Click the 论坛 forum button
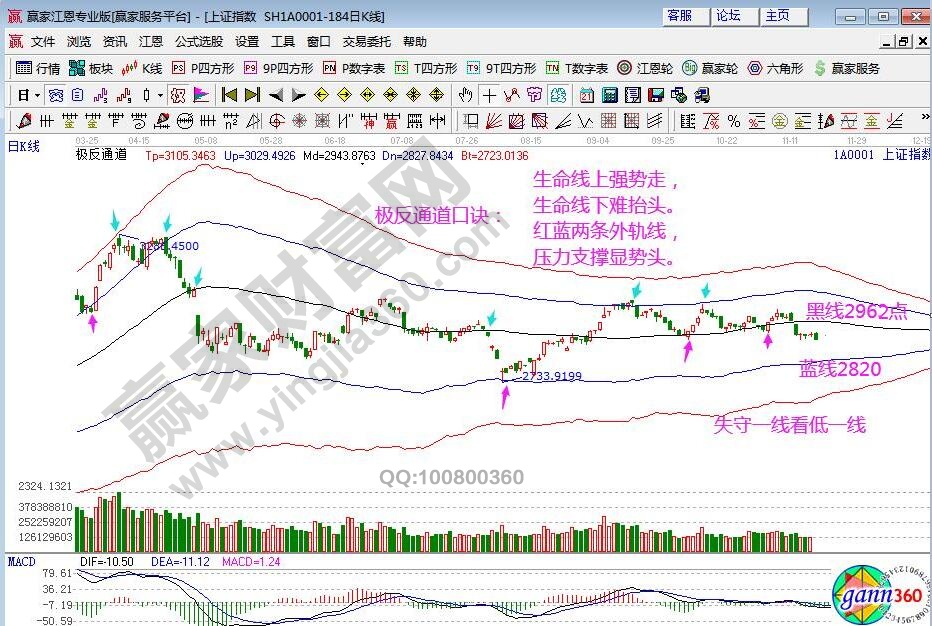The width and height of the screenshot is (932, 626). tap(728, 16)
